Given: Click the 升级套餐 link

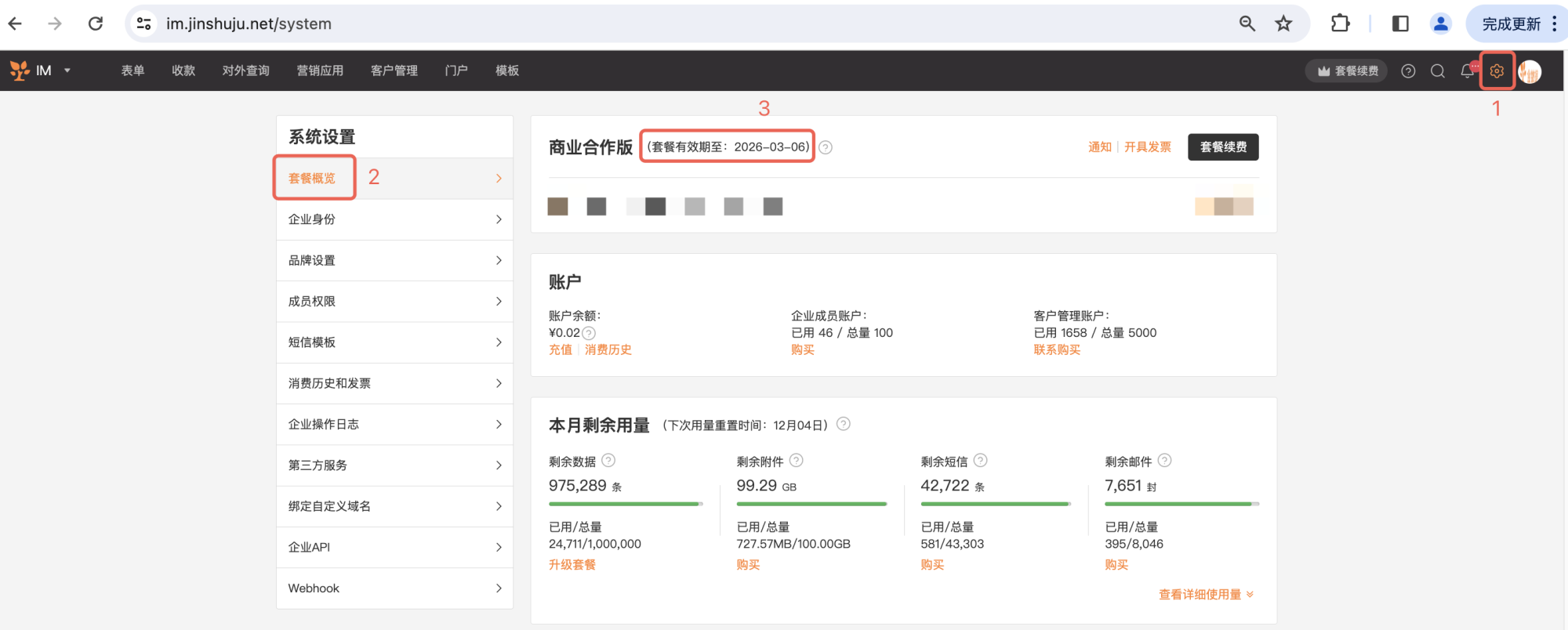Looking at the screenshot, I should pyautogui.click(x=572, y=565).
